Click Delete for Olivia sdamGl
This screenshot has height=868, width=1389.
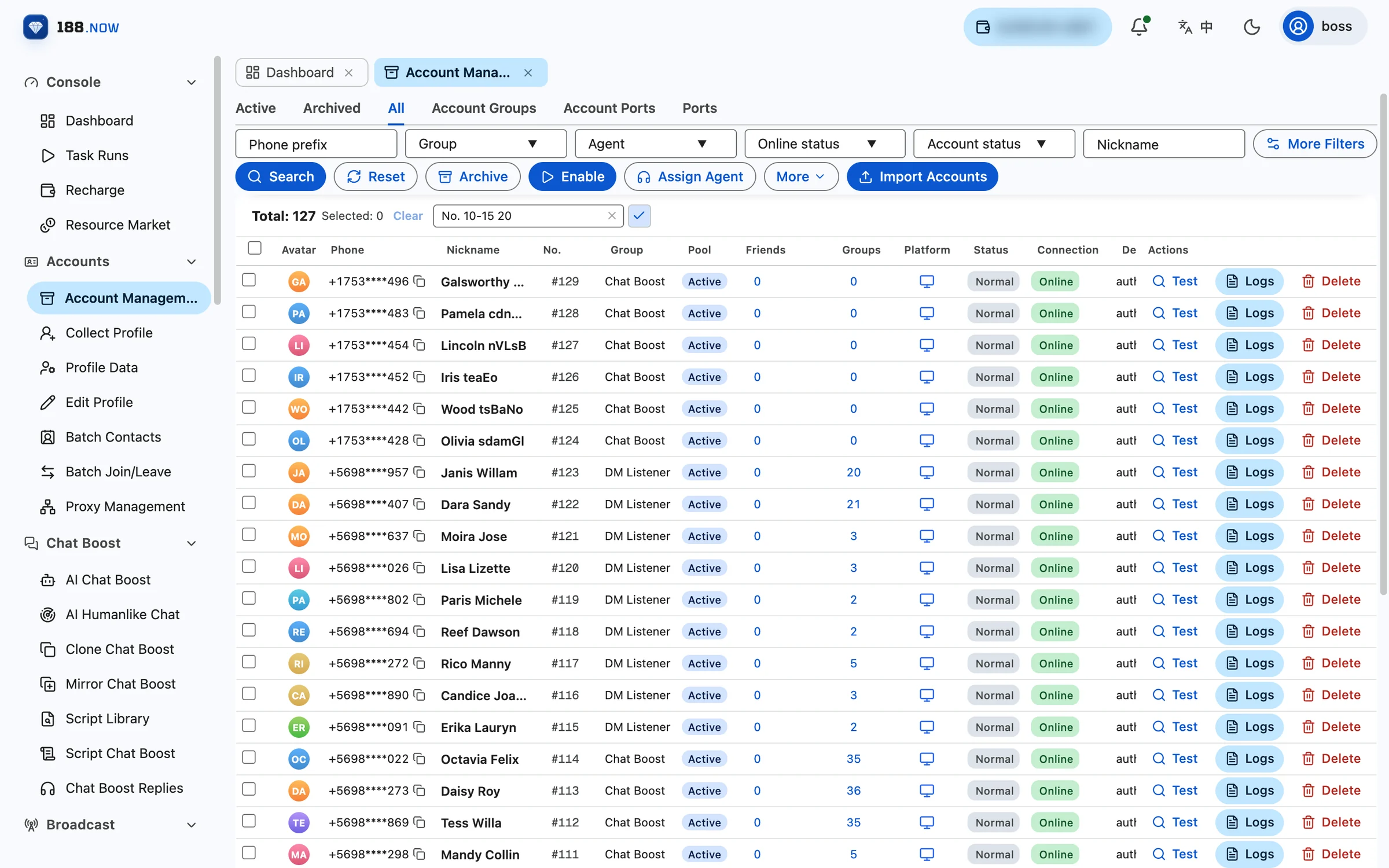tap(1331, 440)
